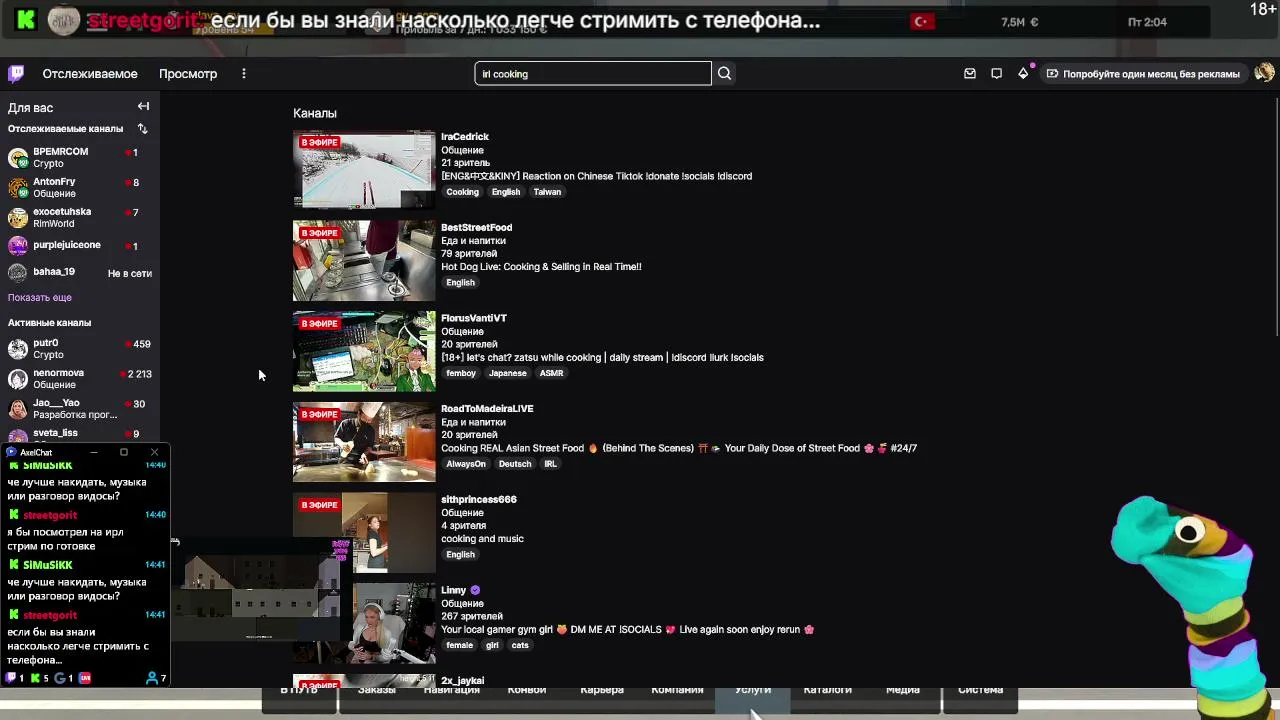Open 'Еда и напитки' category under BestStreetFood
The height and width of the screenshot is (720, 1280).
[x=473, y=241]
